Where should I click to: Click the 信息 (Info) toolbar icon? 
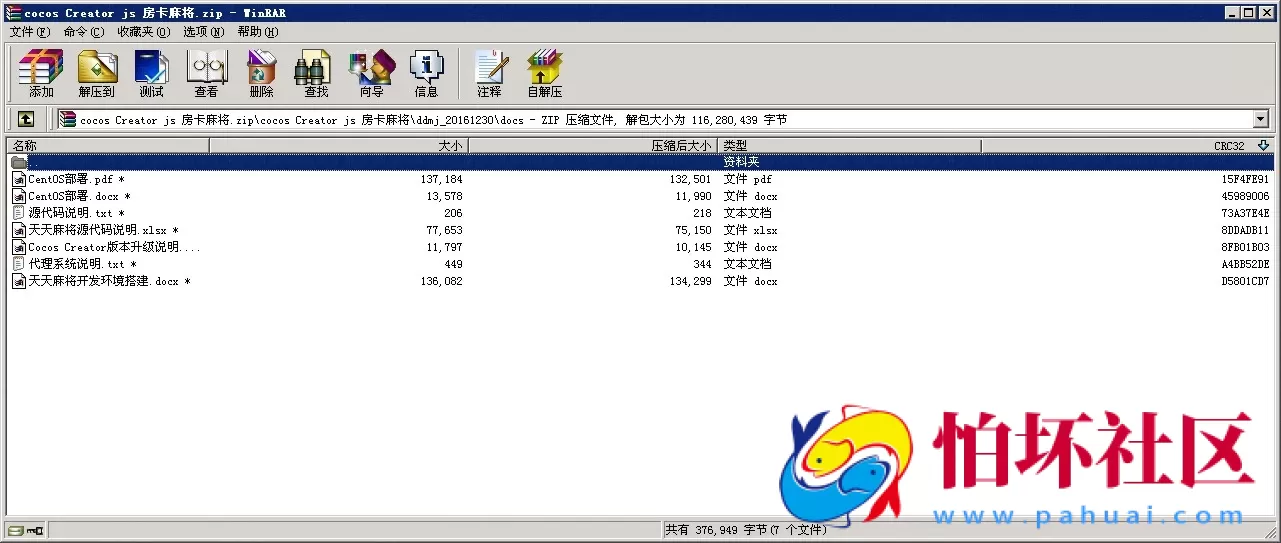pyautogui.click(x=427, y=67)
